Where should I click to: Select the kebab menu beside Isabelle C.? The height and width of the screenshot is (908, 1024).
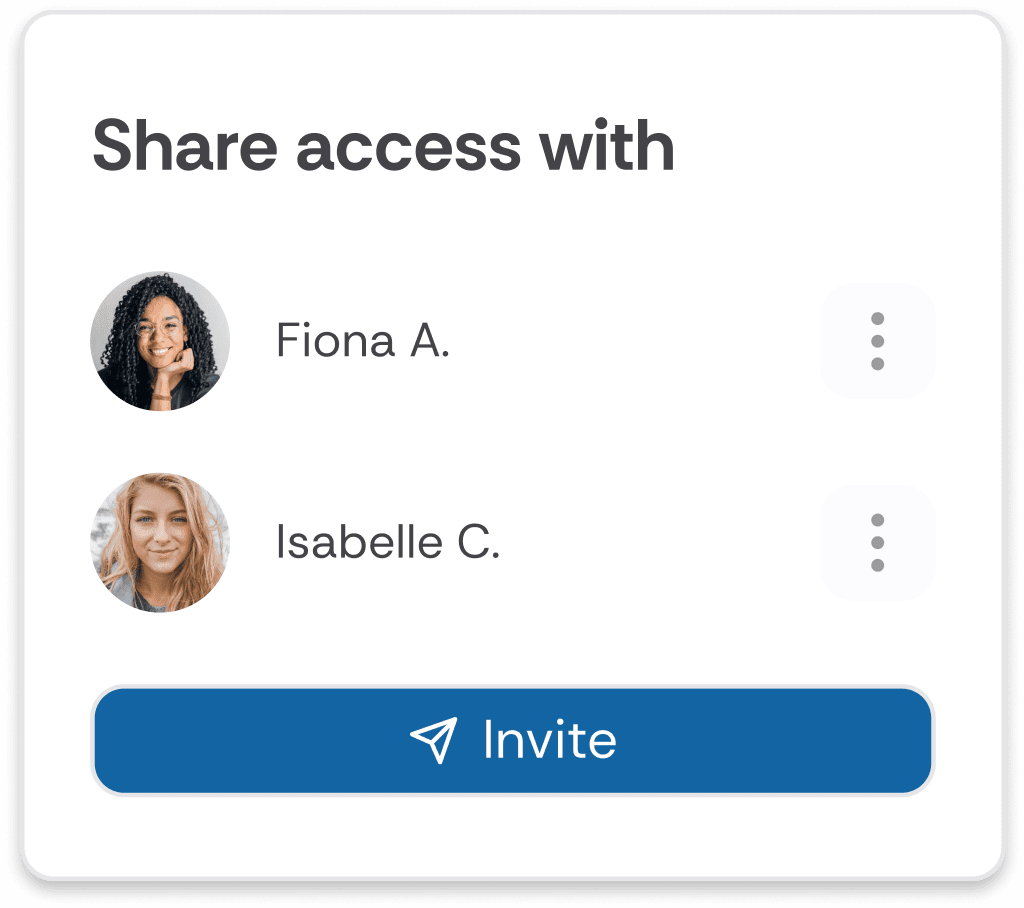[x=877, y=543]
